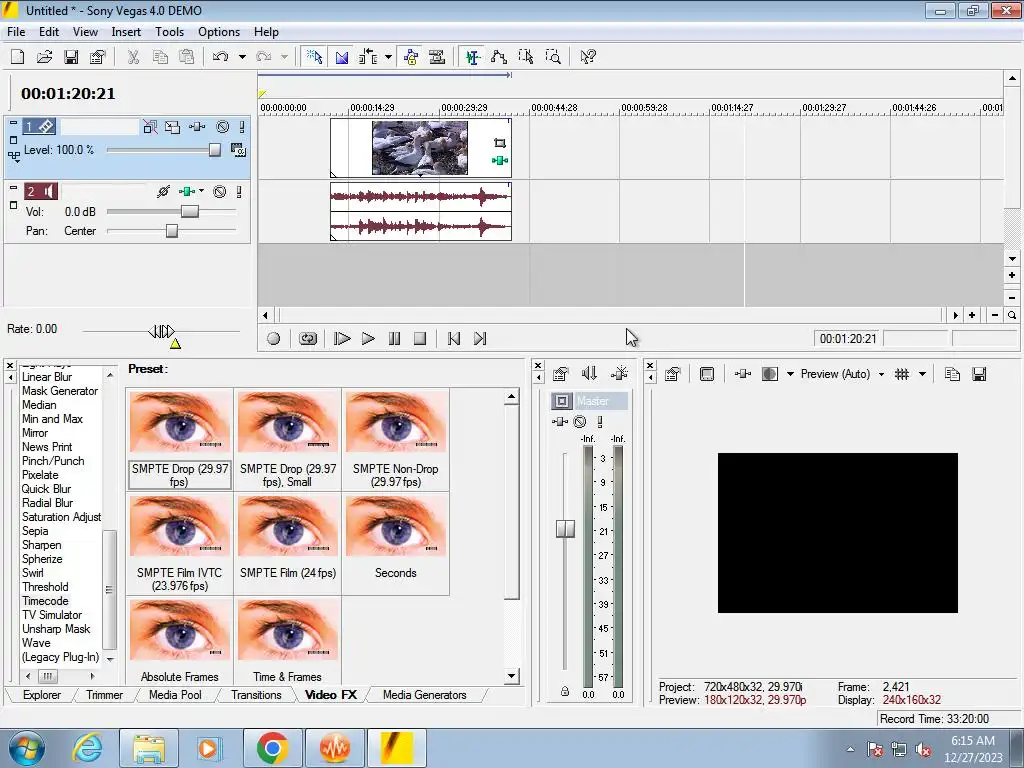Click the track FX icon on audio track 2
Image resolution: width=1024 pixels, height=768 pixels.
pos(187,191)
